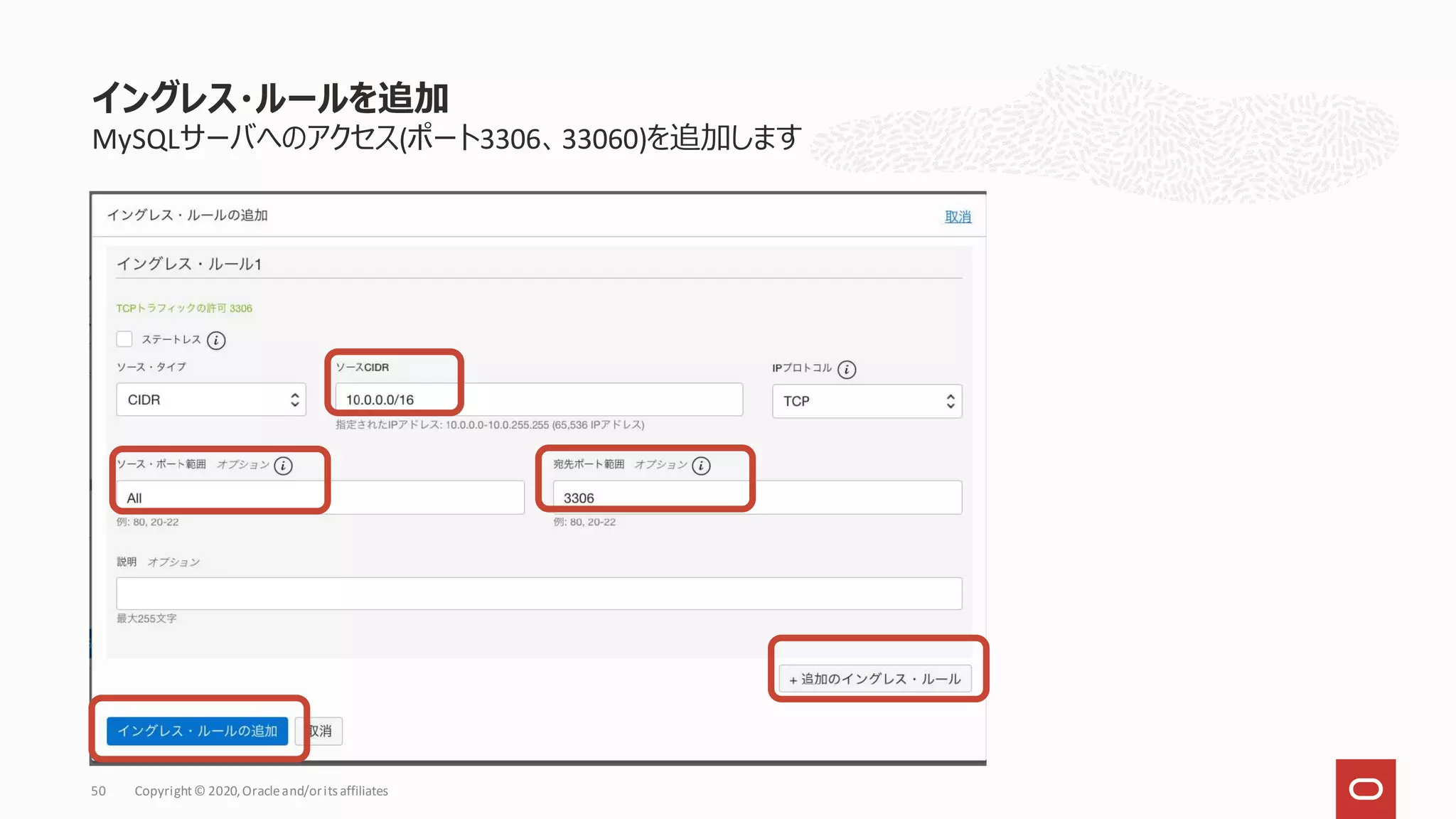Click the ソースCIDR input field

[539, 400]
